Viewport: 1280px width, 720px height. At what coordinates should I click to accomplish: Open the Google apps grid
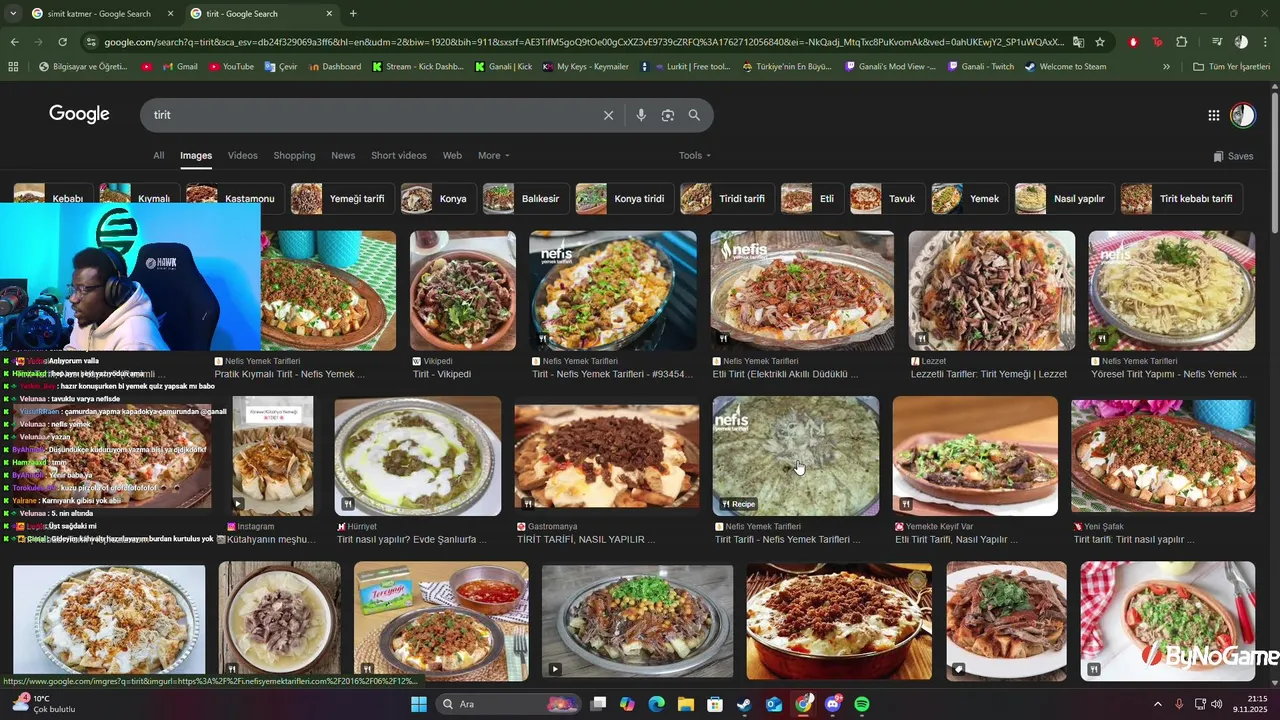[x=1213, y=115]
